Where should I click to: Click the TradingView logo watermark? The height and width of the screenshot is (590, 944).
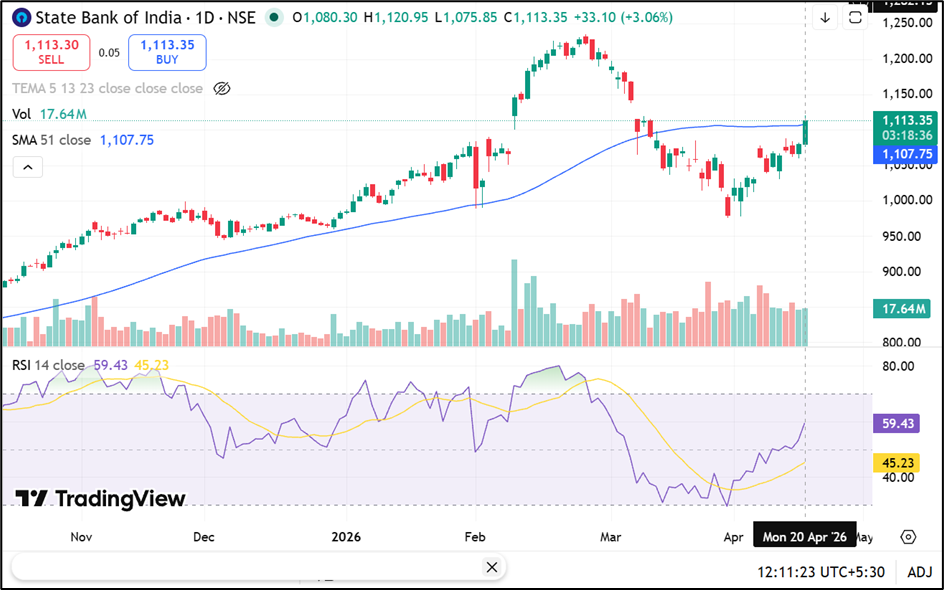click(x=100, y=499)
